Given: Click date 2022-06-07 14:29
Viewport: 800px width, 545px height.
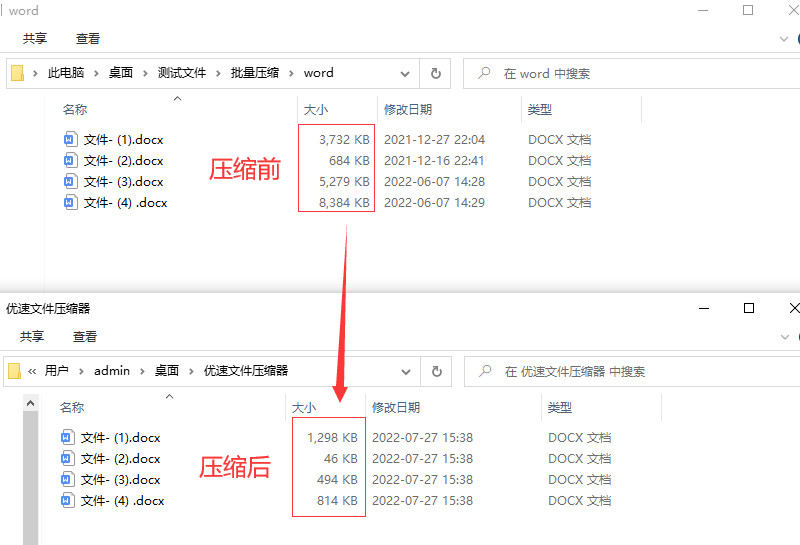Looking at the screenshot, I should pyautogui.click(x=434, y=202).
